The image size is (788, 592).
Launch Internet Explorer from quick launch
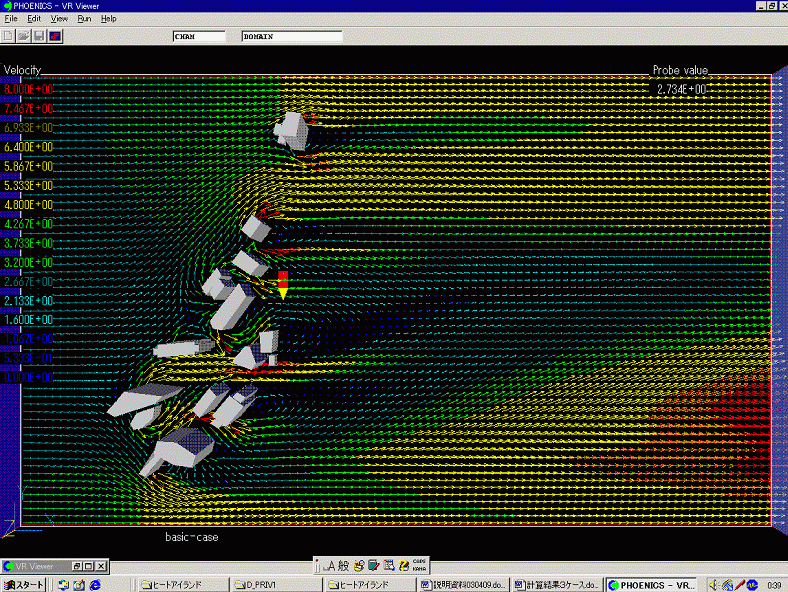click(95, 584)
